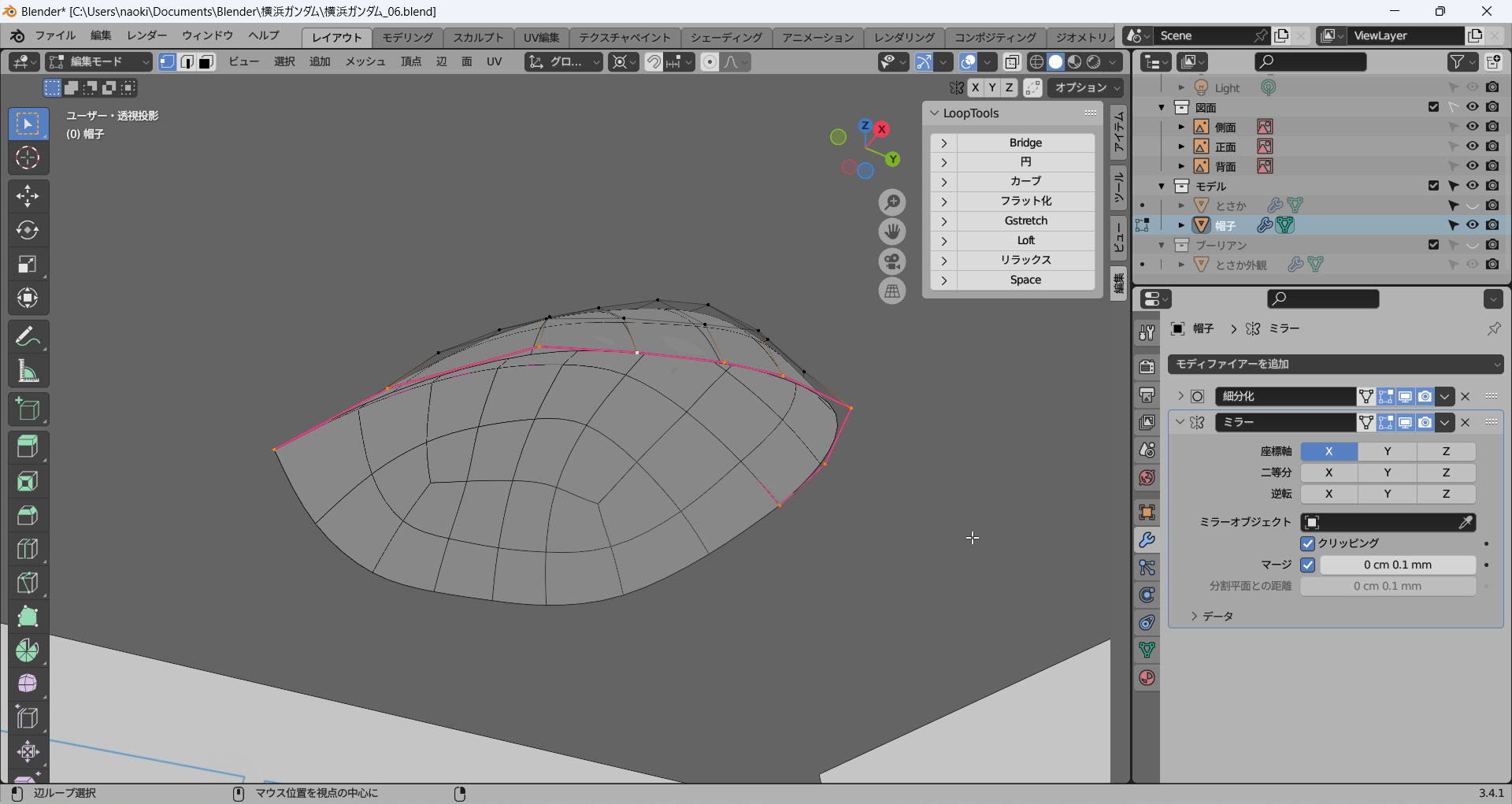Screen dimensions: 1512x804
Task: Click the camera view icon in viewport
Action: [x=892, y=261]
